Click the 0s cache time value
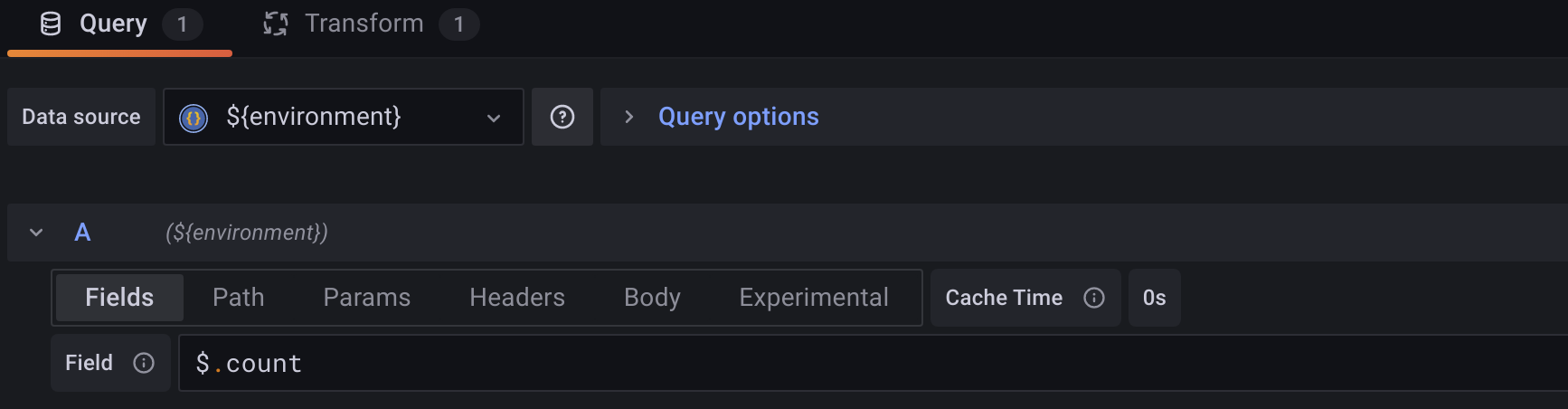The width and height of the screenshot is (1568, 409). (x=1154, y=298)
